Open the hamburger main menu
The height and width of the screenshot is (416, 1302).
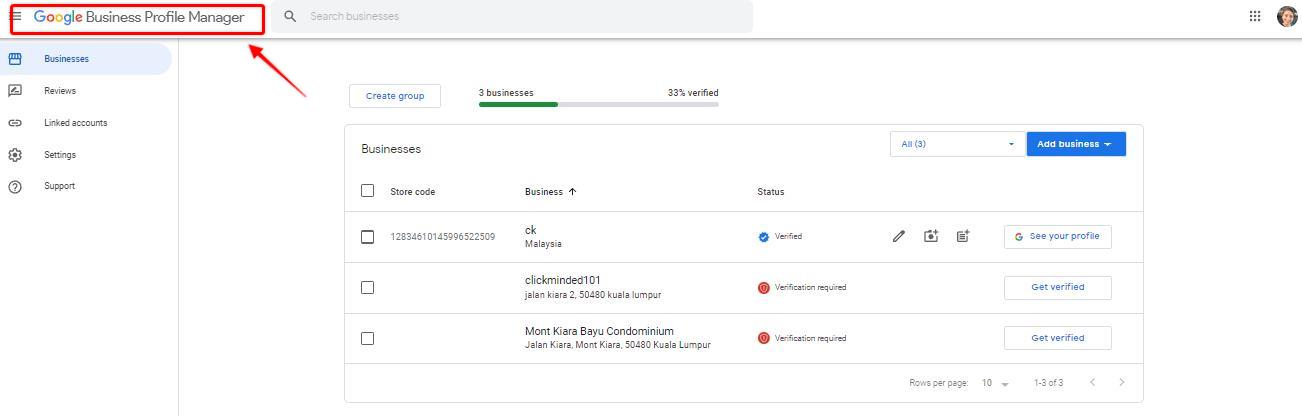pos(16,16)
